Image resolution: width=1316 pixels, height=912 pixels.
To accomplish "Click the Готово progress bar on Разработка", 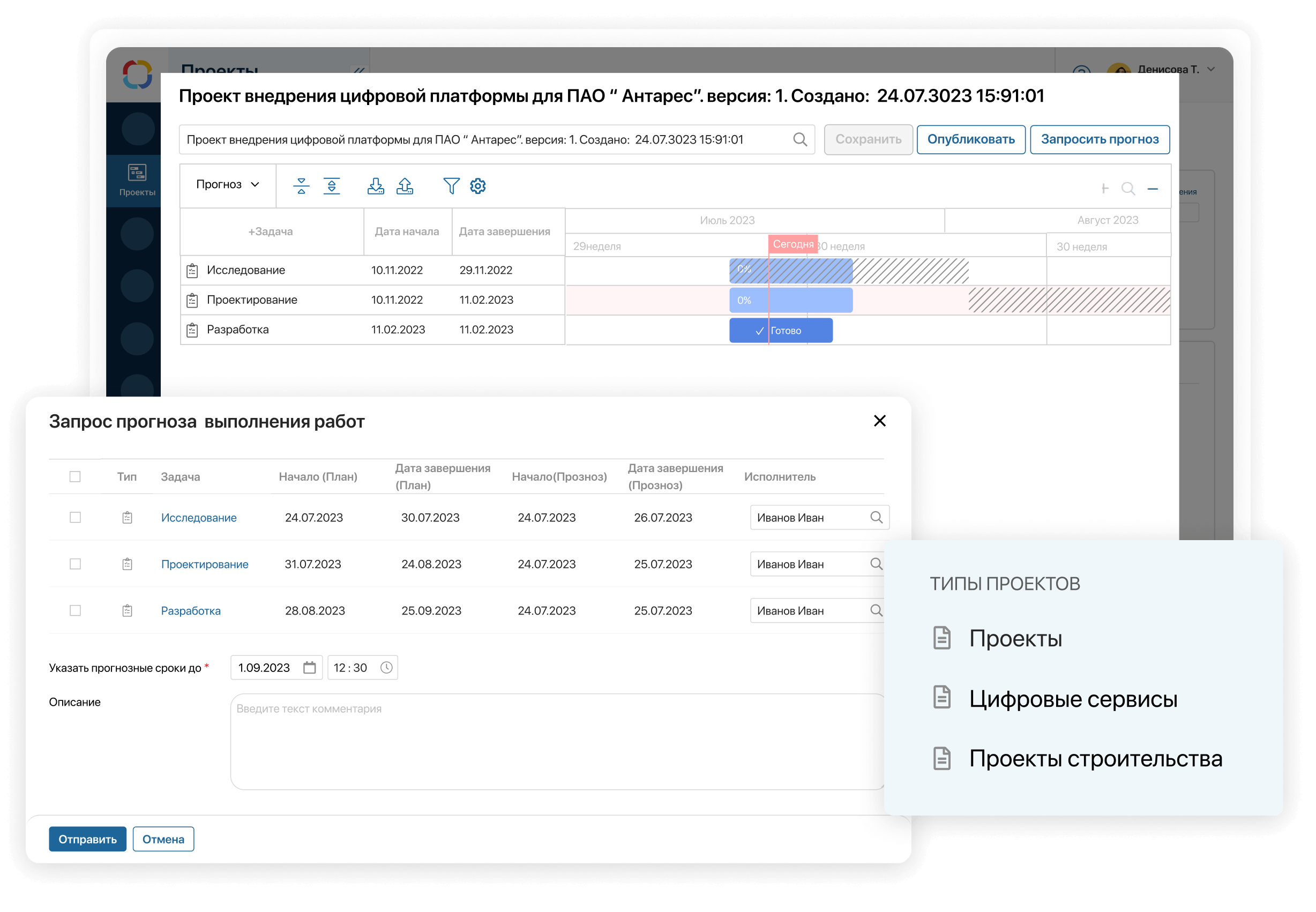I will coord(781,330).
